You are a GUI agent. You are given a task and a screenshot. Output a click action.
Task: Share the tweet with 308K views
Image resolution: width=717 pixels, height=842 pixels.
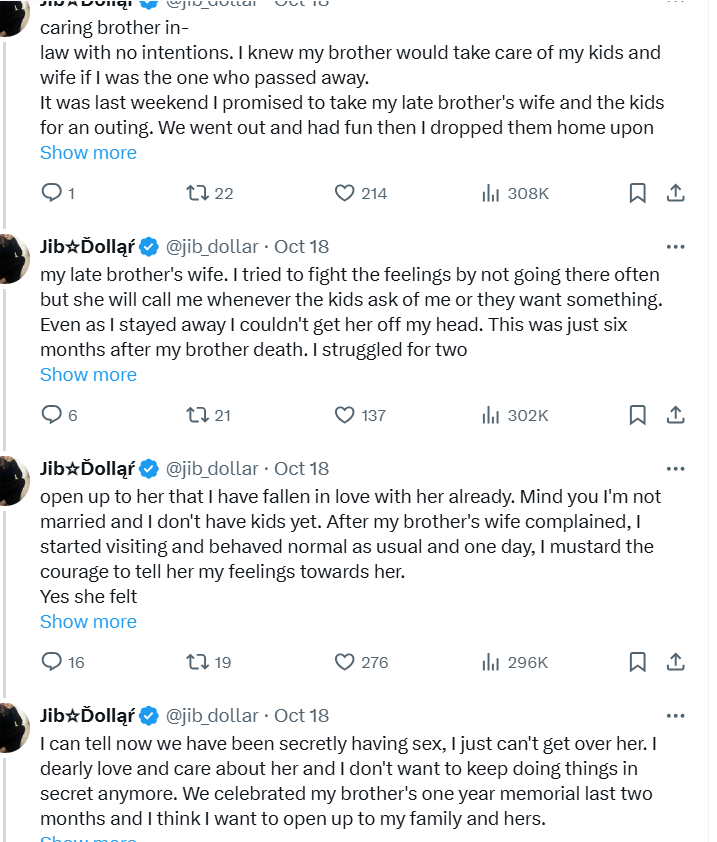[675, 193]
